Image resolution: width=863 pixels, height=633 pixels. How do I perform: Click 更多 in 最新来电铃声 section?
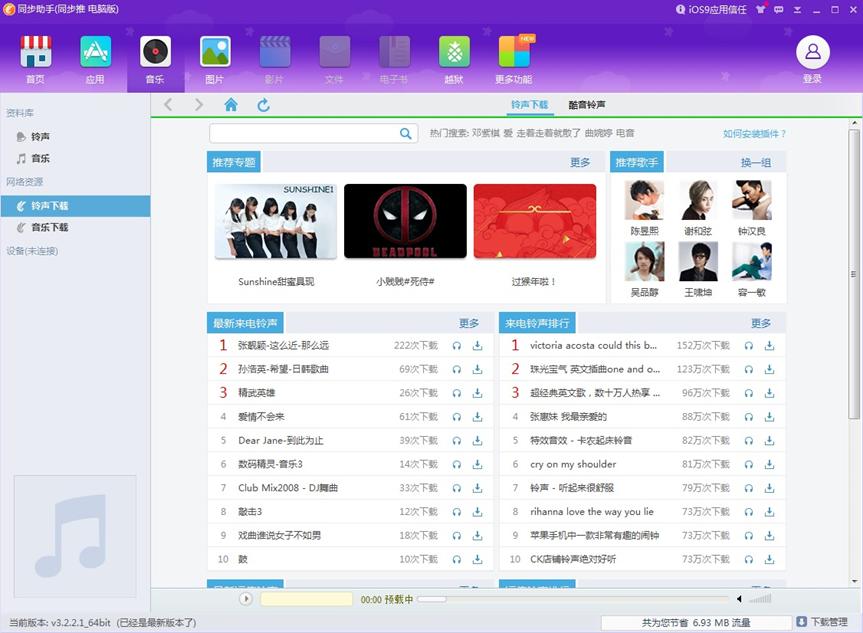[x=469, y=323]
